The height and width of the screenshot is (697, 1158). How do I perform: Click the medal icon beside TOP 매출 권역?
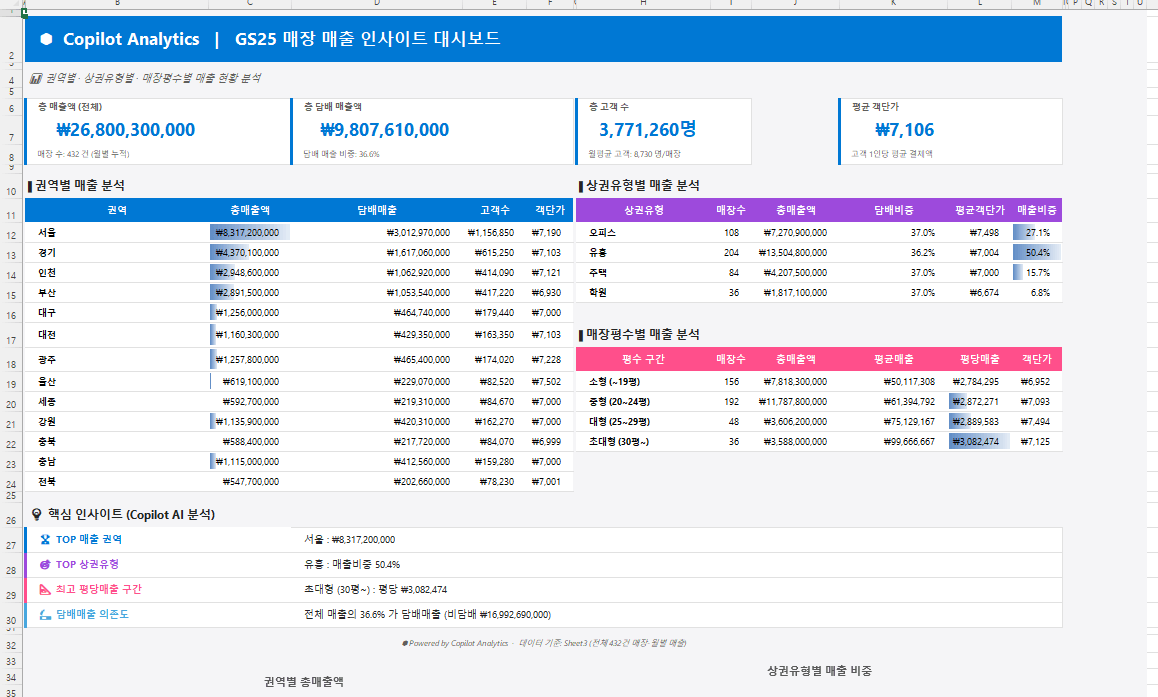click(x=45, y=540)
